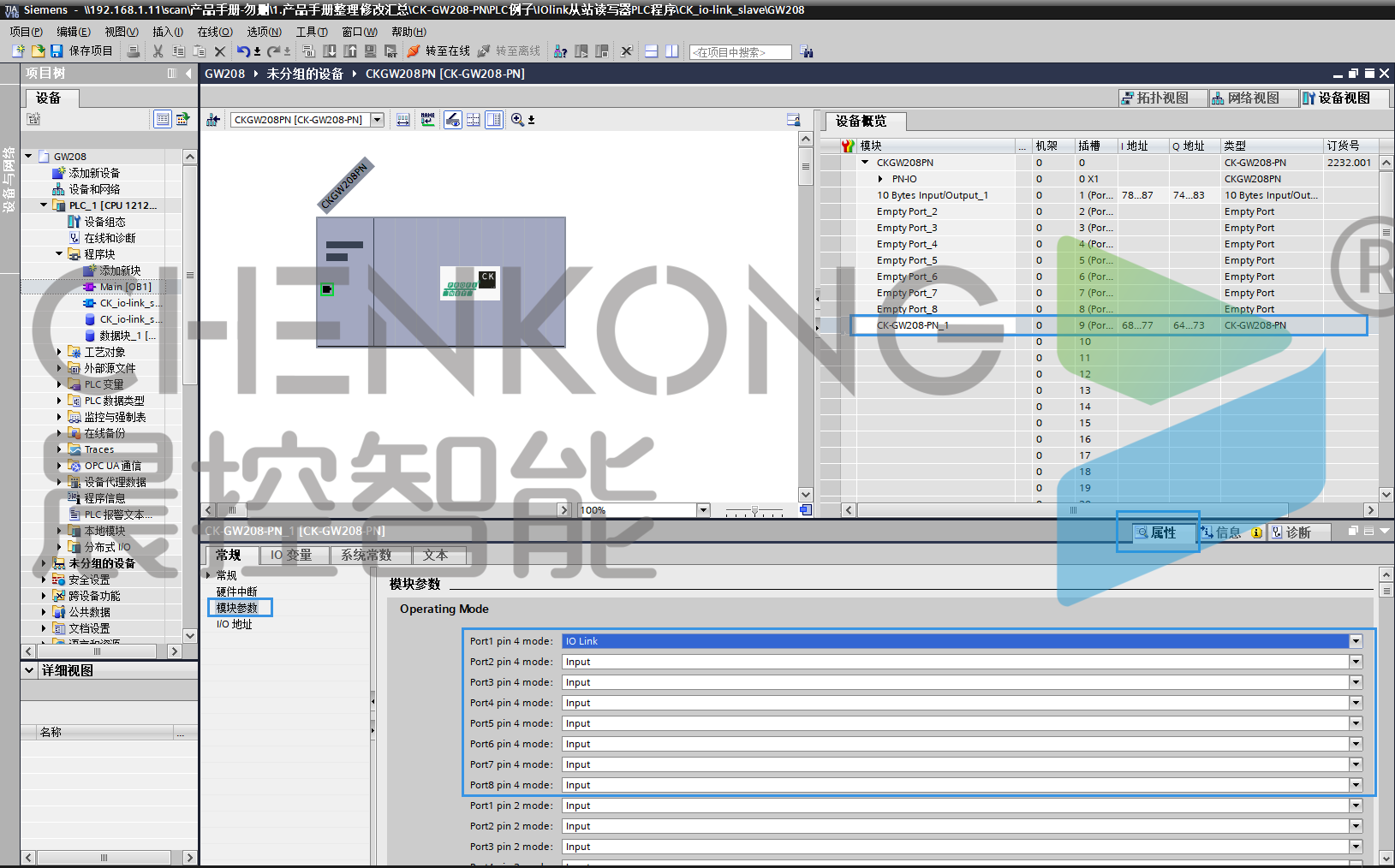The image size is (1395, 868).
Task: Click the cut scissors icon
Action: (x=158, y=51)
